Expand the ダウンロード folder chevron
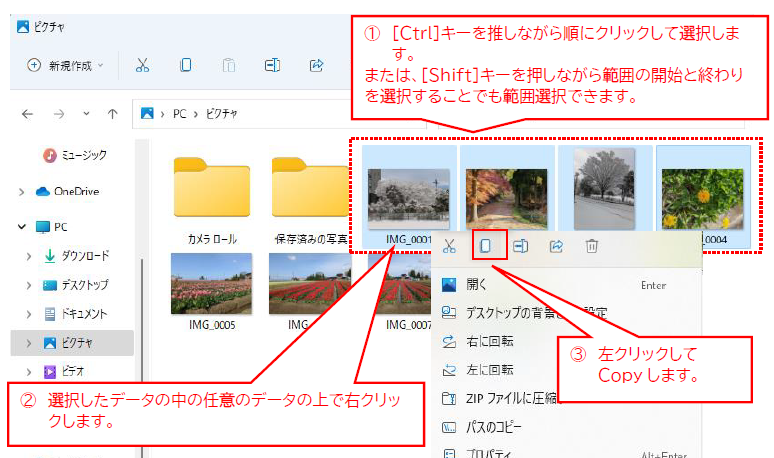The width and height of the screenshot is (774, 458). coord(30,256)
